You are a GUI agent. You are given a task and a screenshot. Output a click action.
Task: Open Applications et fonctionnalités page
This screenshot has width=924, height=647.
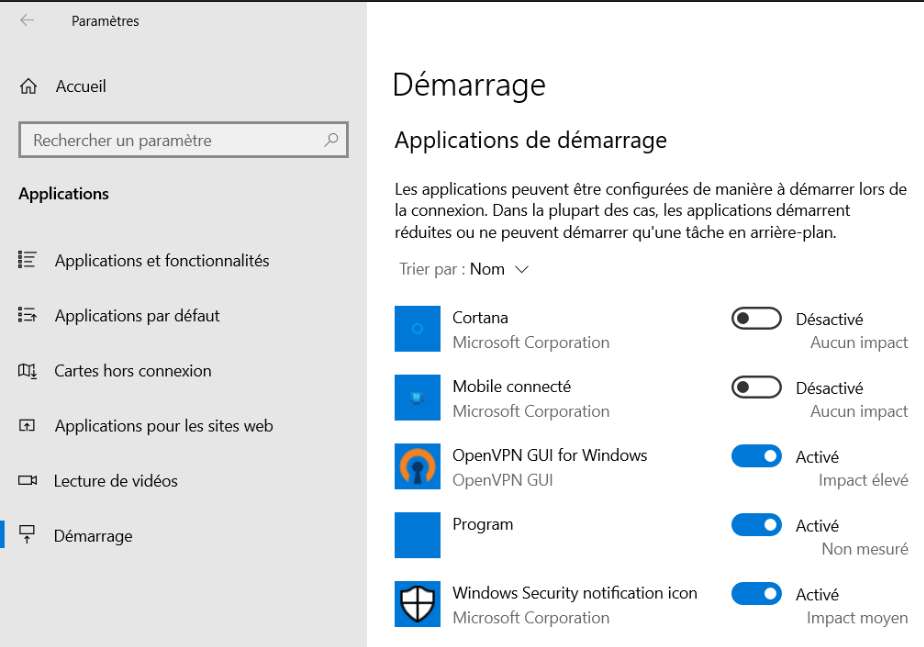coord(162,260)
